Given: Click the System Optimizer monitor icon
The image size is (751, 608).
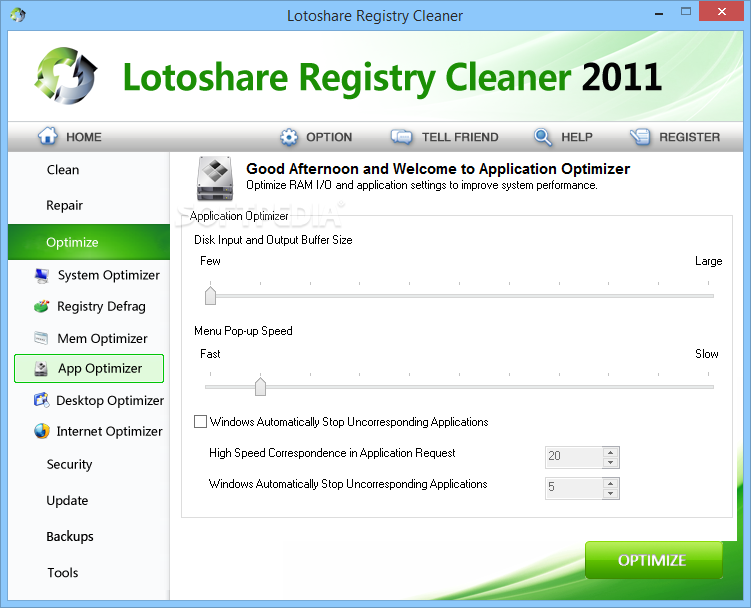Looking at the screenshot, I should coord(42,275).
